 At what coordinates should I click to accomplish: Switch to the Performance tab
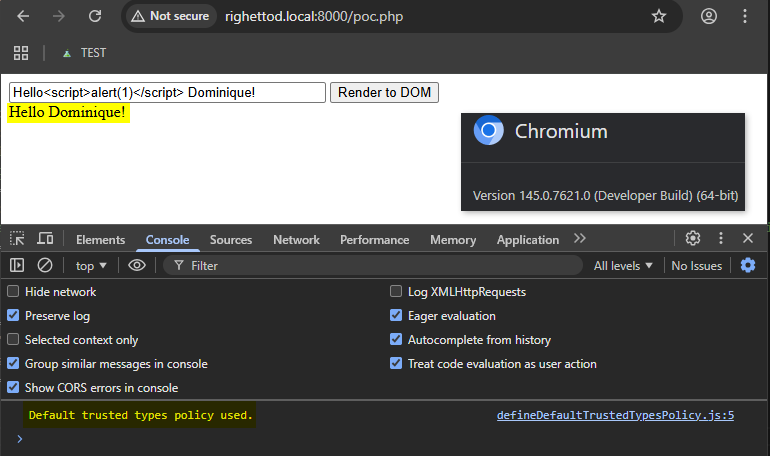[x=374, y=240]
